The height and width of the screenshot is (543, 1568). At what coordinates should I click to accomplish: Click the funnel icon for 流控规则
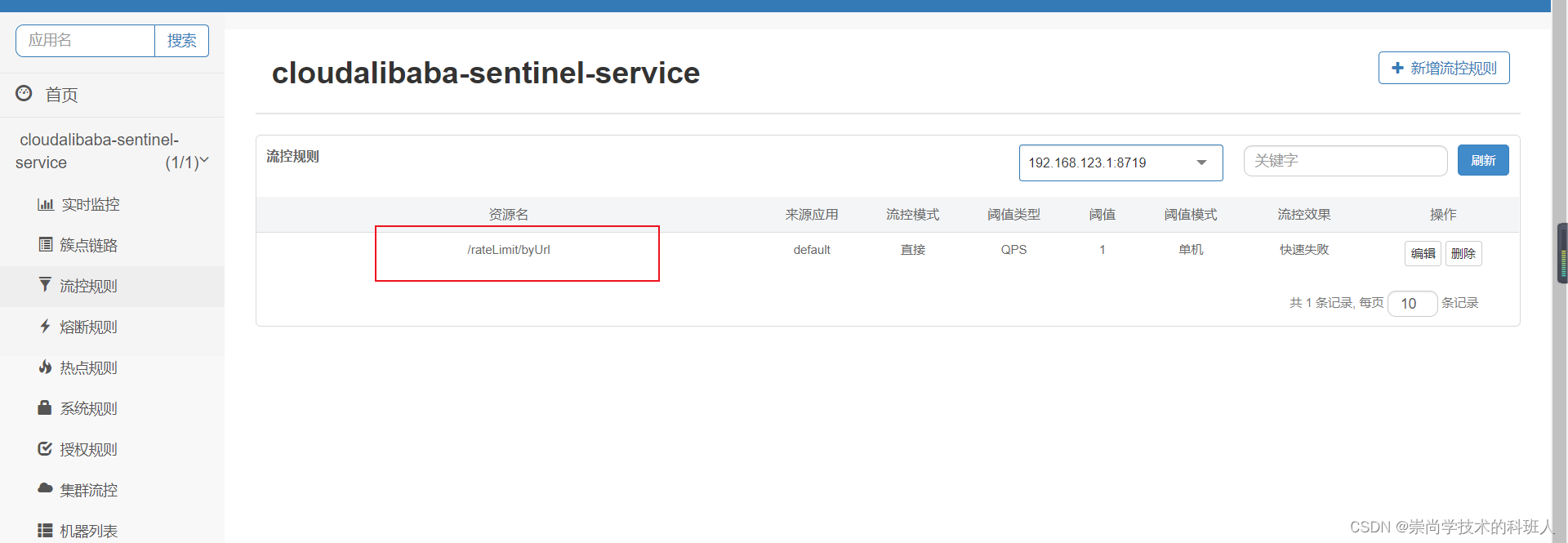[45, 284]
